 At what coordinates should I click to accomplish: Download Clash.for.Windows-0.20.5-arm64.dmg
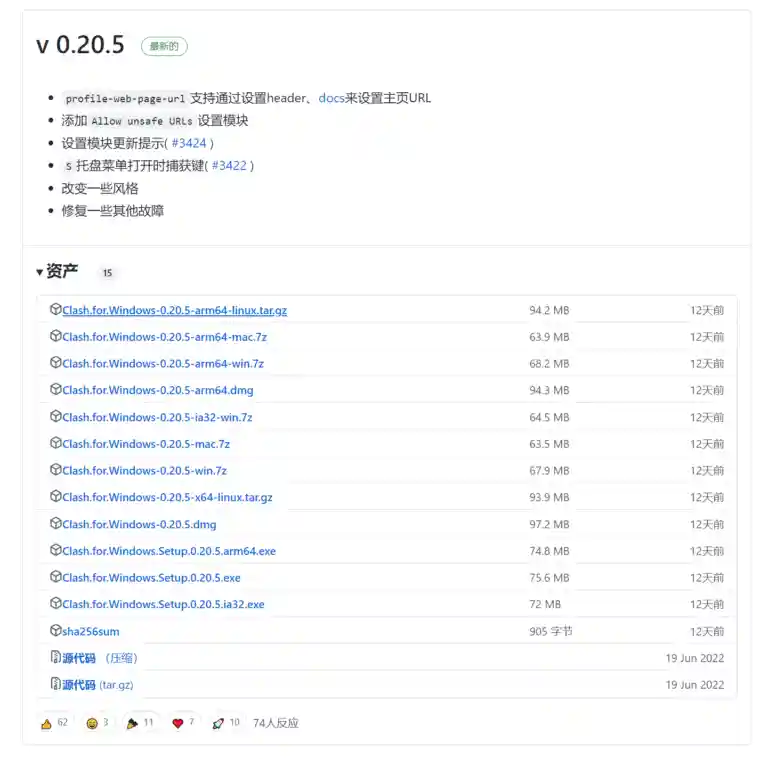pyautogui.click(x=158, y=390)
